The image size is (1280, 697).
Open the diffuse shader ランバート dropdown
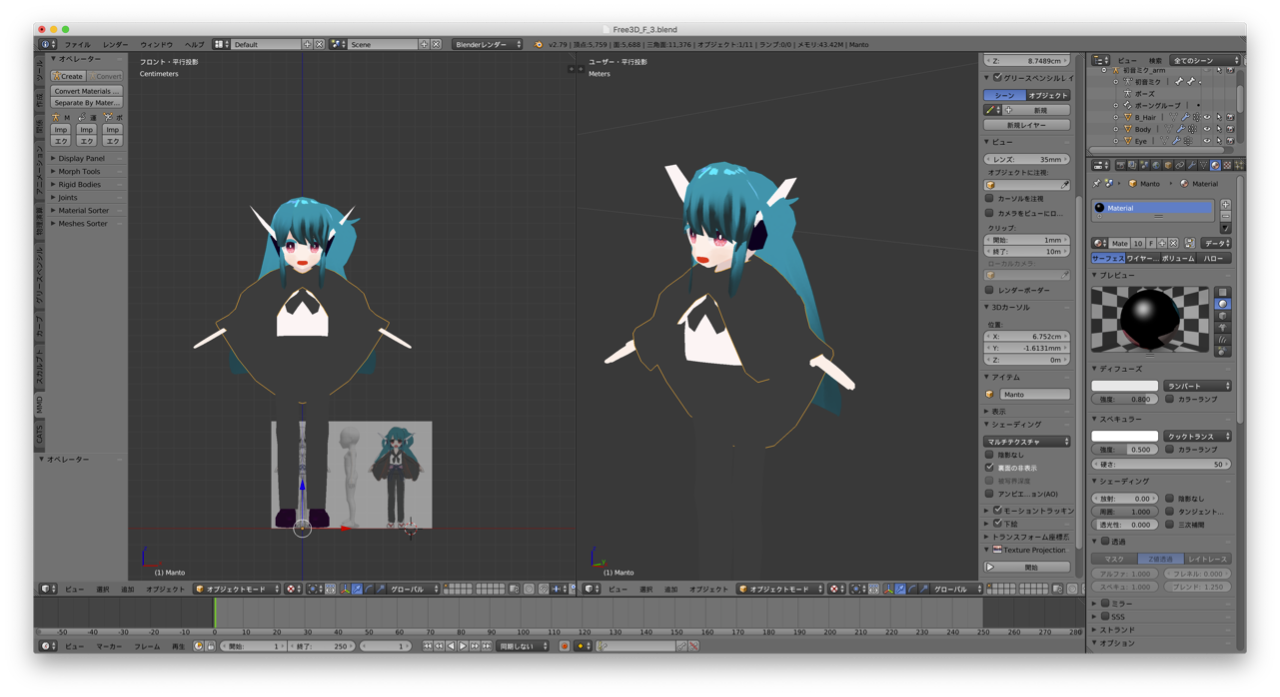1197,386
